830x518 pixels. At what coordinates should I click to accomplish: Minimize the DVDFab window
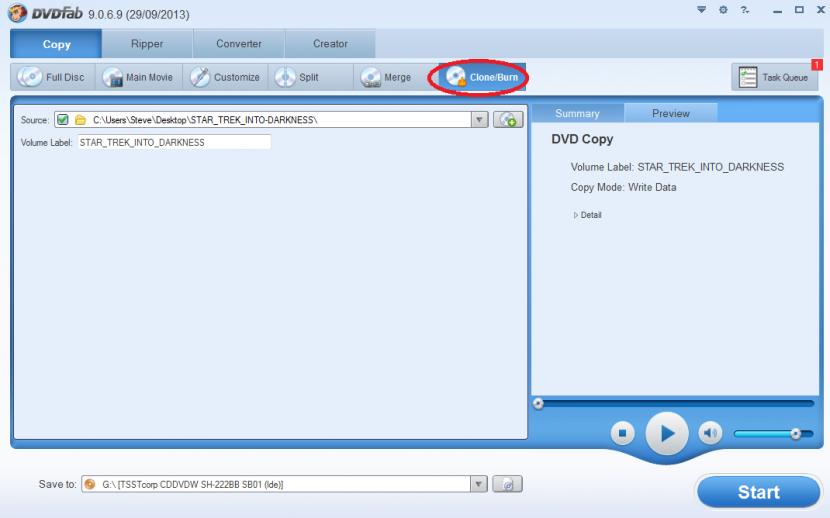(777, 10)
